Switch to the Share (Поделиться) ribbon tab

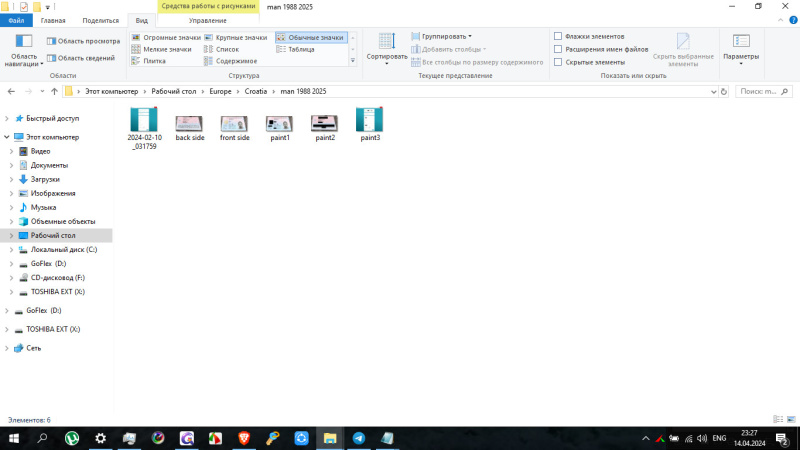[100, 20]
